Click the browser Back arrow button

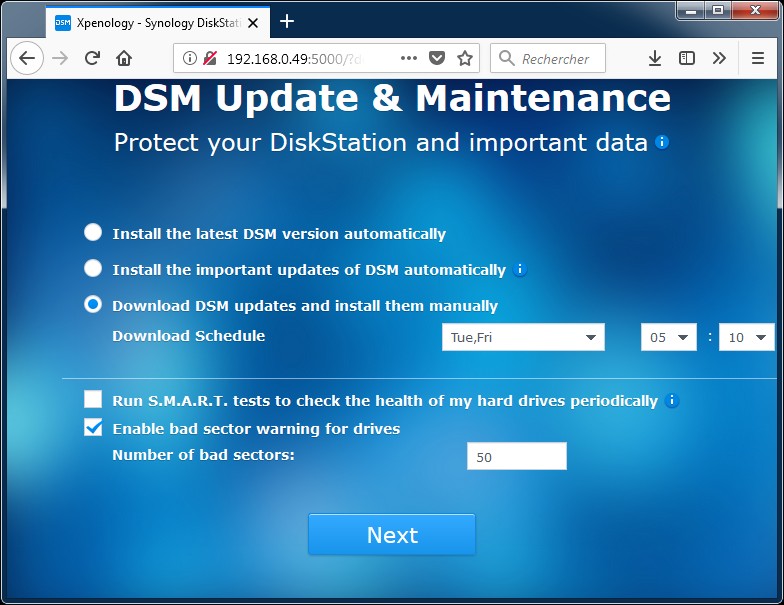click(x=28, y=59)
